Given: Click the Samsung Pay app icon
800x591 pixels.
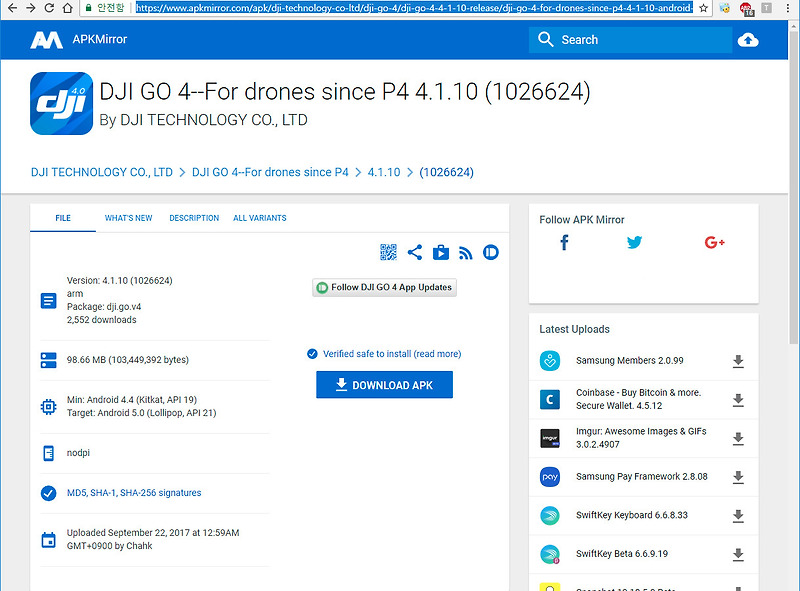Looking at the screenshot, I should click(550, 477).
